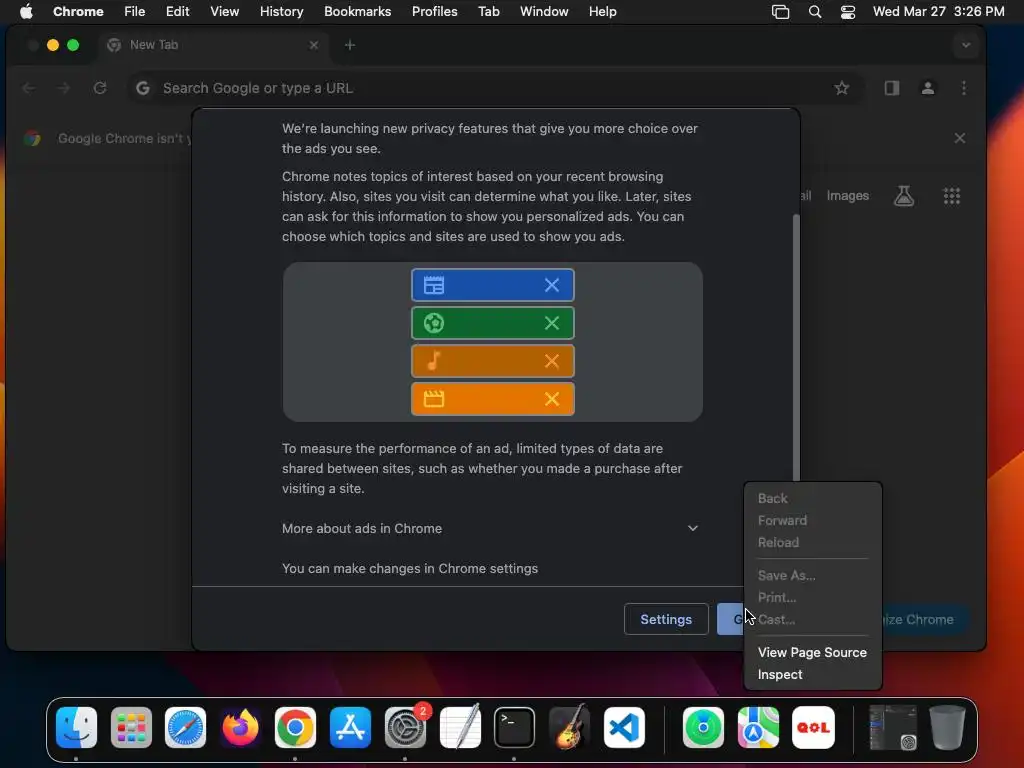
Task: Remove the green soccer topic chip
Action: [552, 323]
